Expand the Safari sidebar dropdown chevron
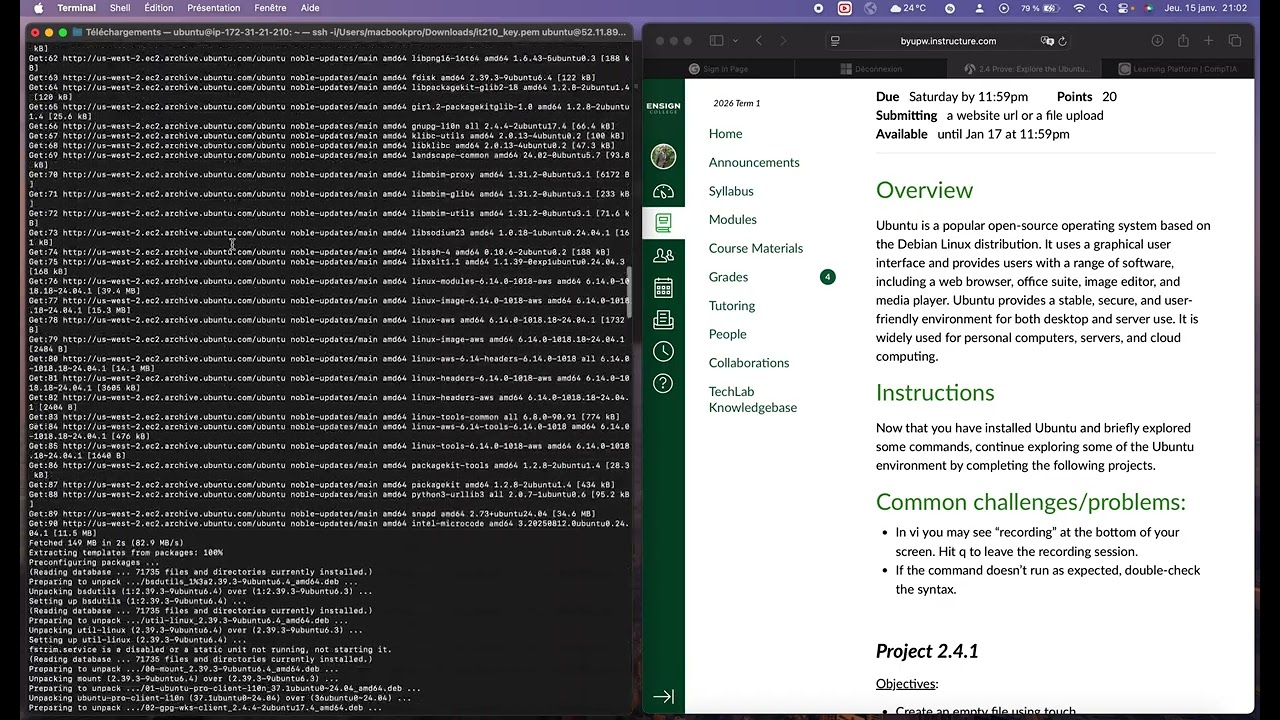This screenshot has height=720, width=1280. pyautogui.click(x=733, y=41)
